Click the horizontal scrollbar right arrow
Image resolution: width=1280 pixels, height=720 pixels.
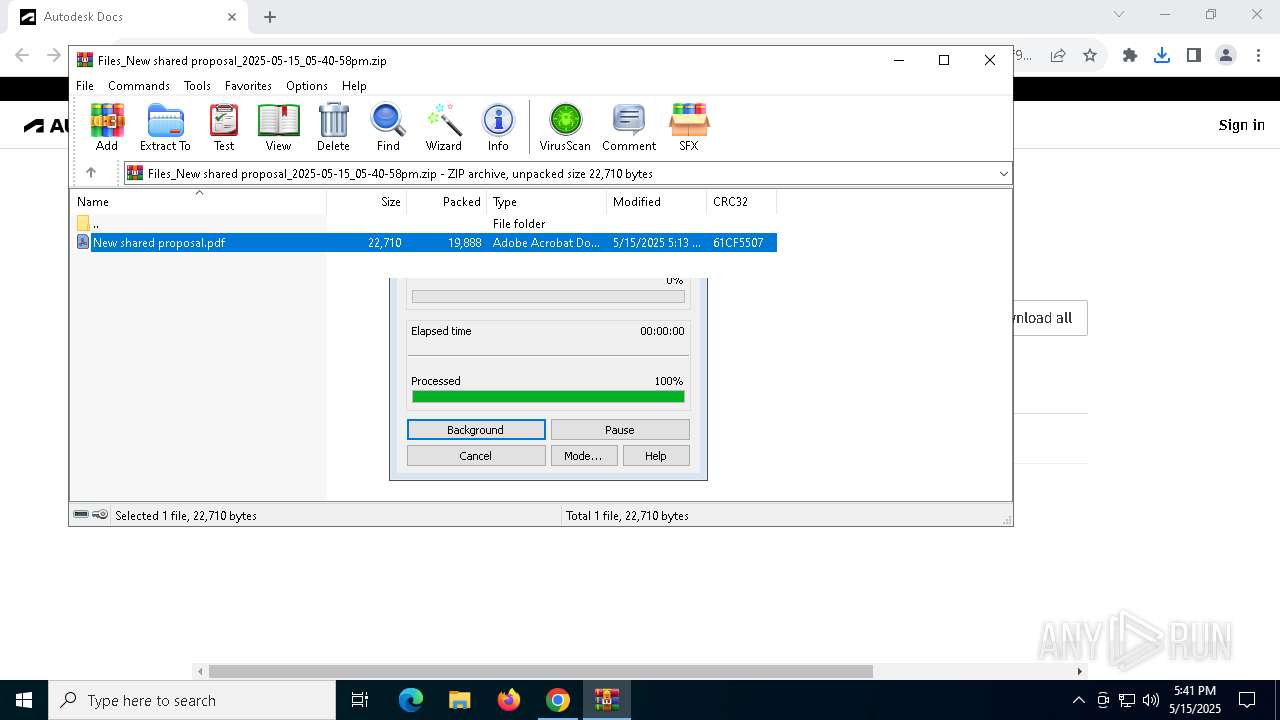(1080, 671)
